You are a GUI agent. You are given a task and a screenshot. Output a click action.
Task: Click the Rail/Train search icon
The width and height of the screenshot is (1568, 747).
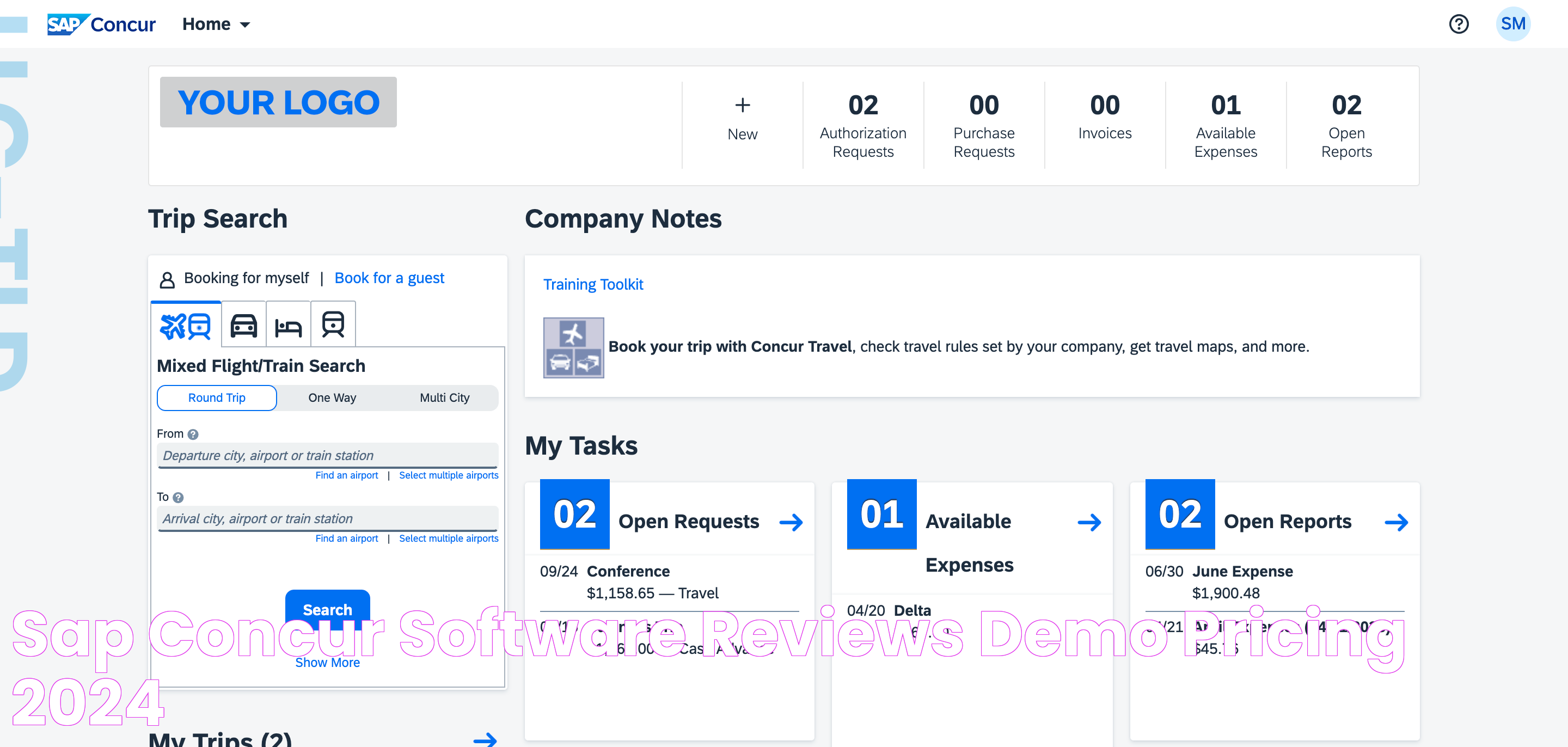click(333, 324)
